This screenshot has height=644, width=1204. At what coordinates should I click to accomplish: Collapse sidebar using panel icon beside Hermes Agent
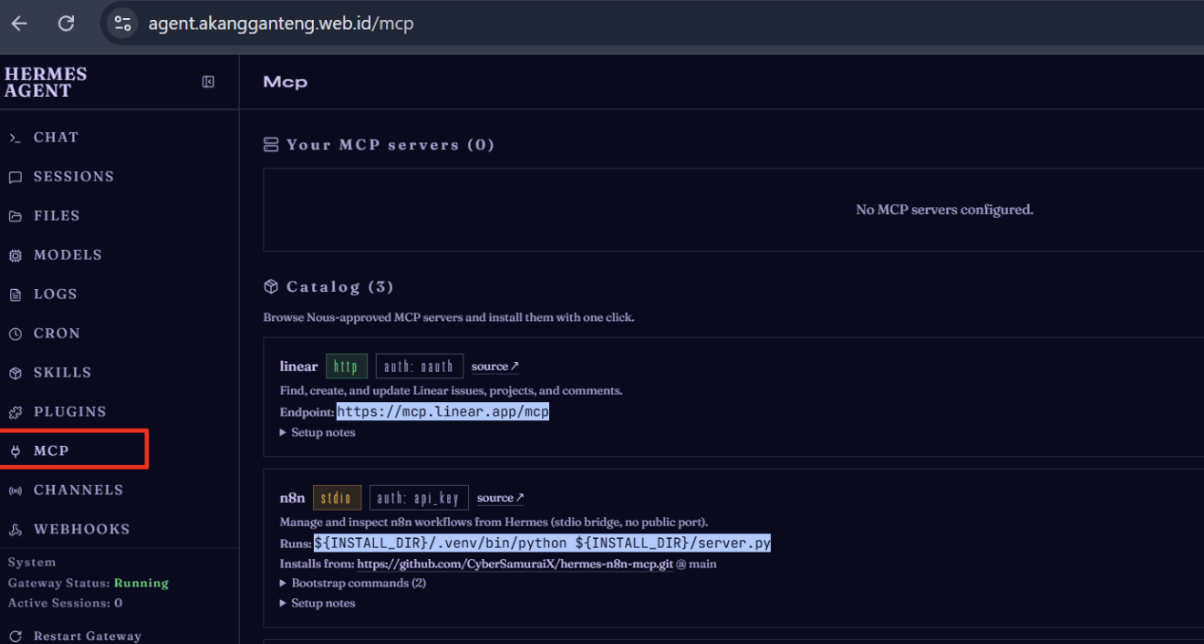pyautogui.click(x=208, y=82)
